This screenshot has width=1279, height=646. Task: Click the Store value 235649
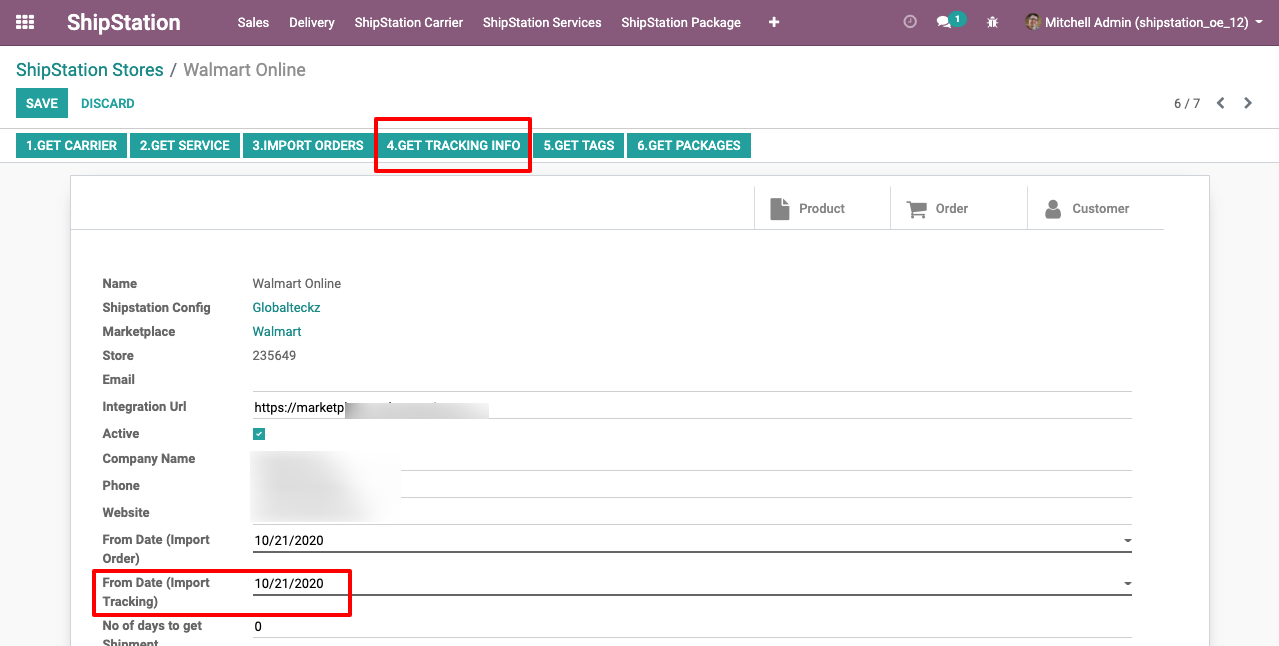click(x=274, y=356)
